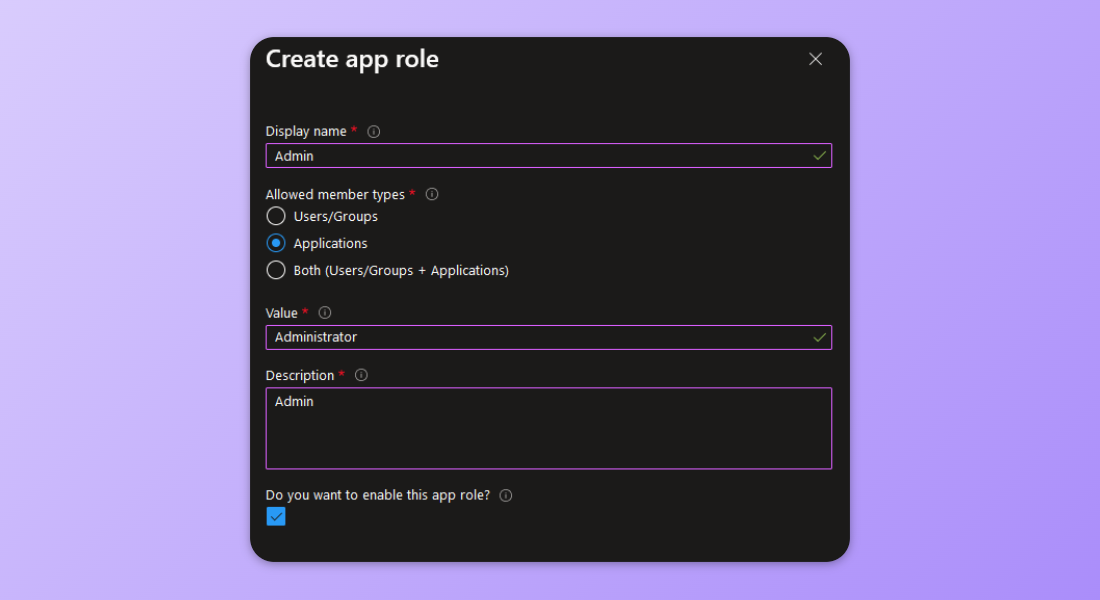
Task: Select the Users/Groups member type
Action: 276,216
